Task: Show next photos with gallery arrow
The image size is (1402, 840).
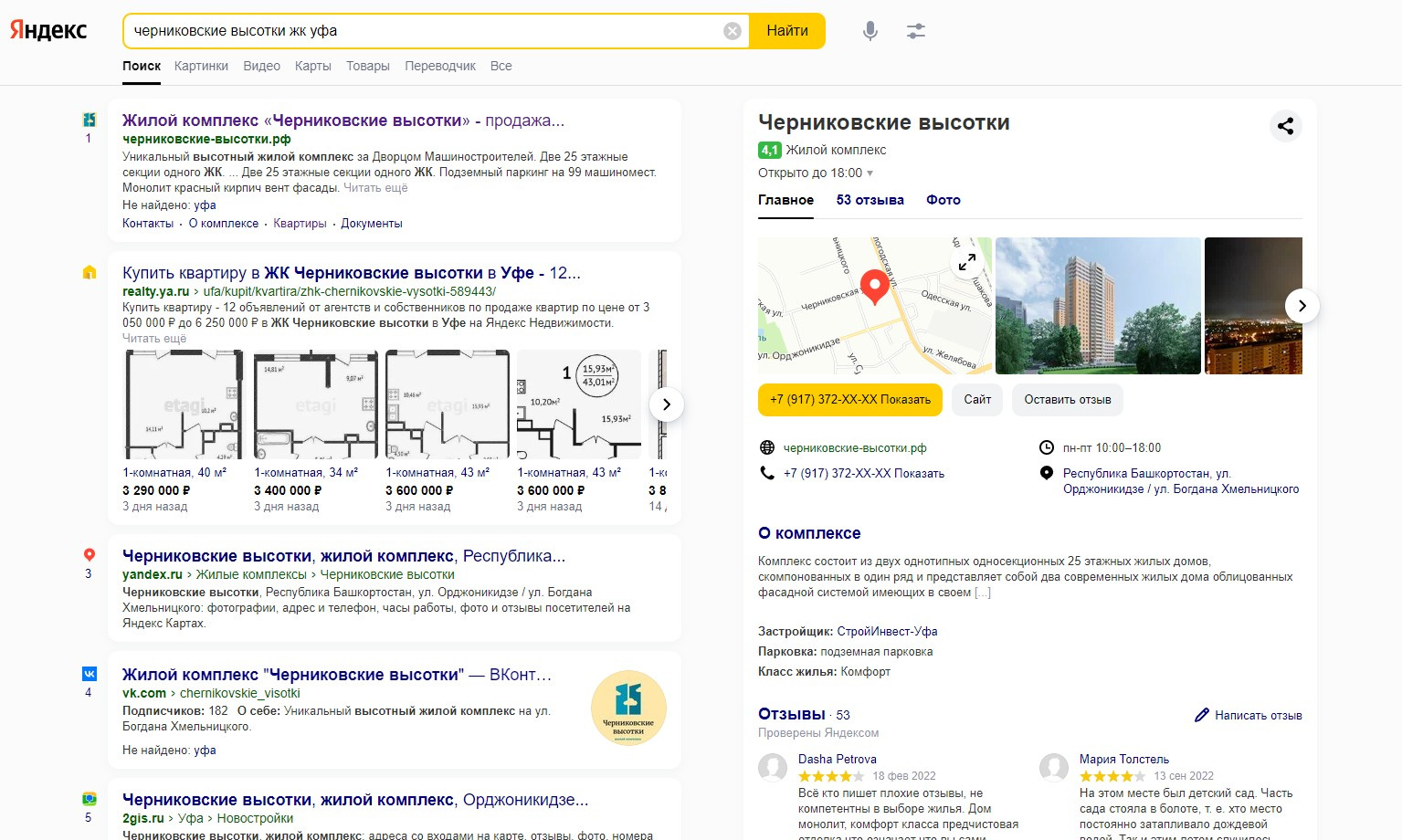Action: (x=1302, y=306)
